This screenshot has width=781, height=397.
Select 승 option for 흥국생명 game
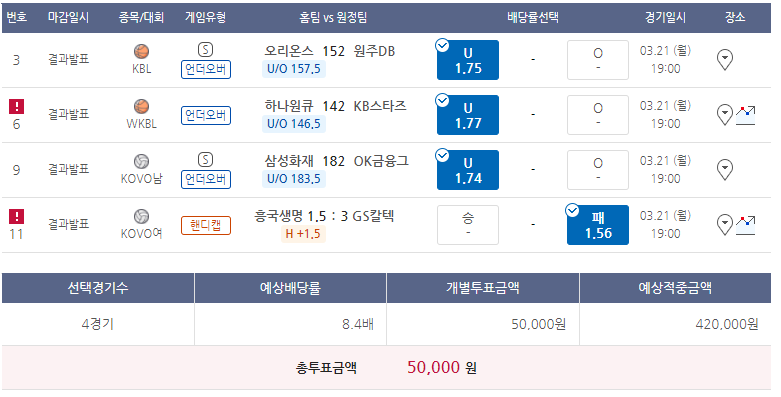point(468,225)
